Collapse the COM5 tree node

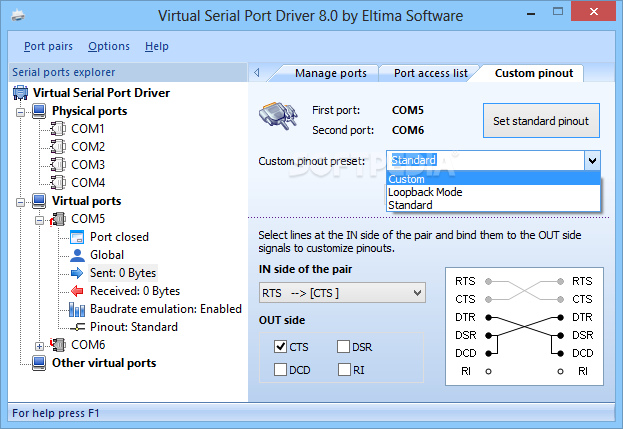39,220
